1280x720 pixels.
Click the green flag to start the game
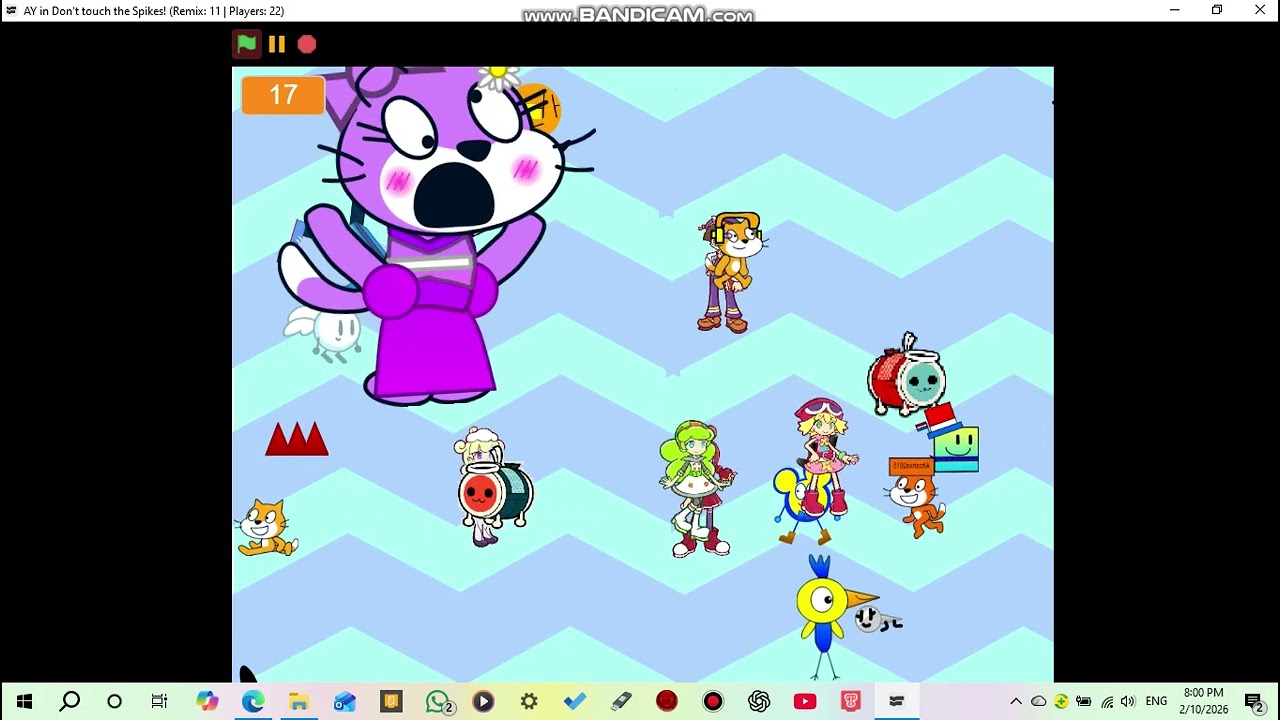(246, 44)
